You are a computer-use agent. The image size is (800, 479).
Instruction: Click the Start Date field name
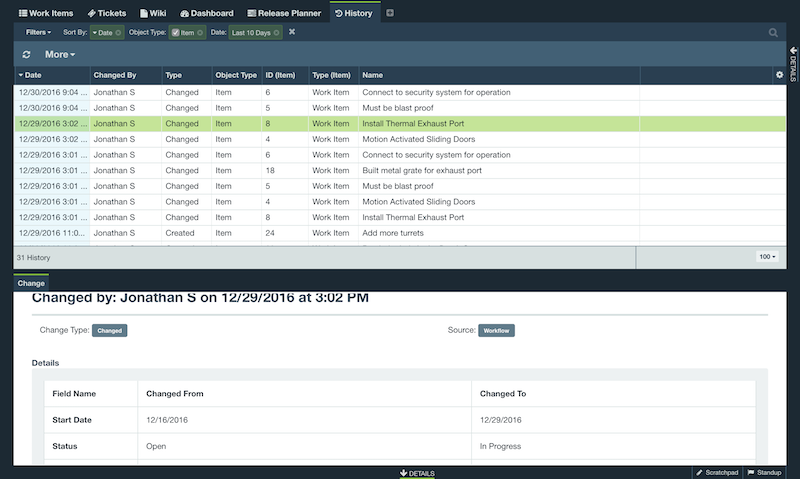72,420
